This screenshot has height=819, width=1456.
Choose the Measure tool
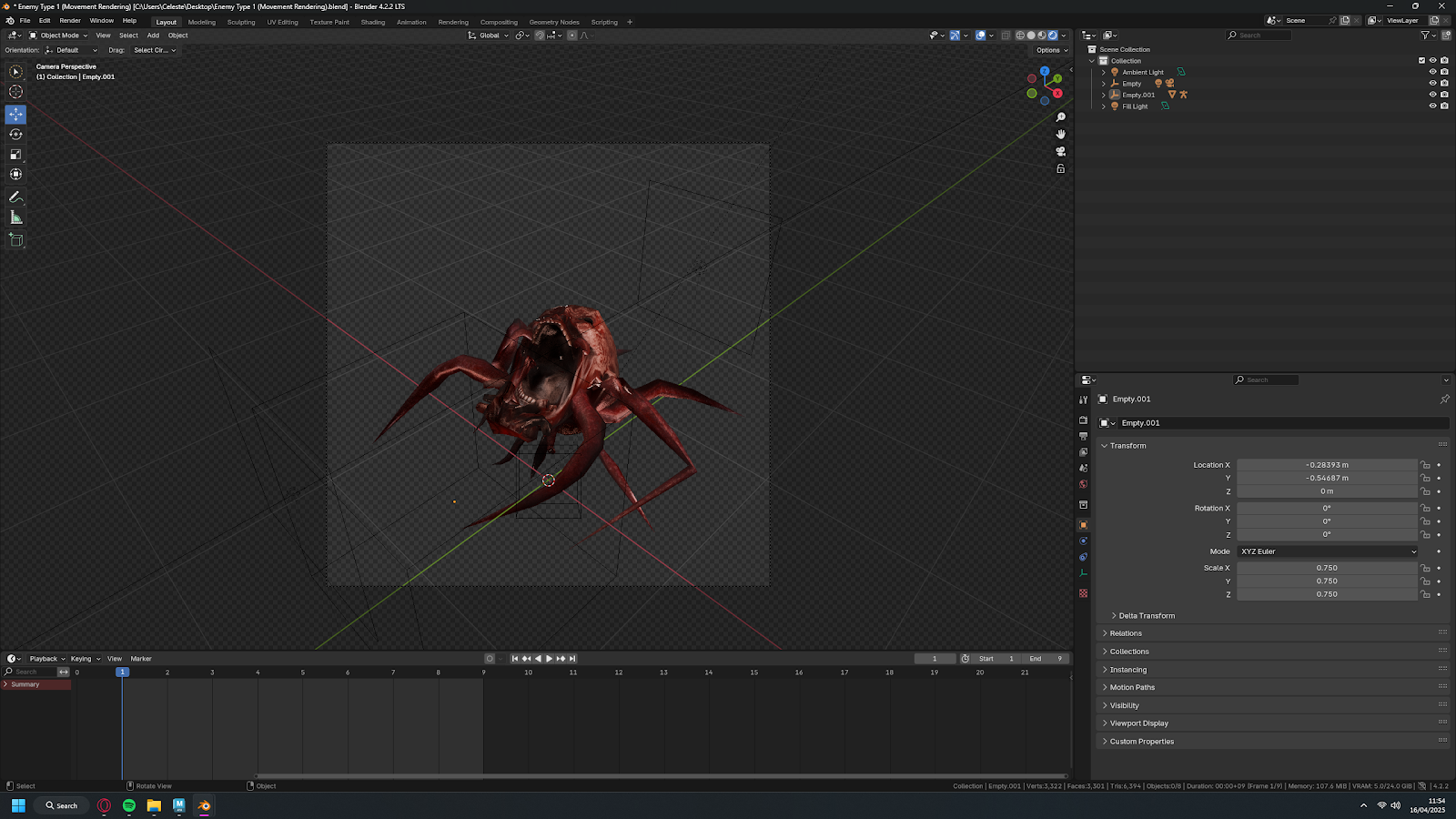point(15,217)
